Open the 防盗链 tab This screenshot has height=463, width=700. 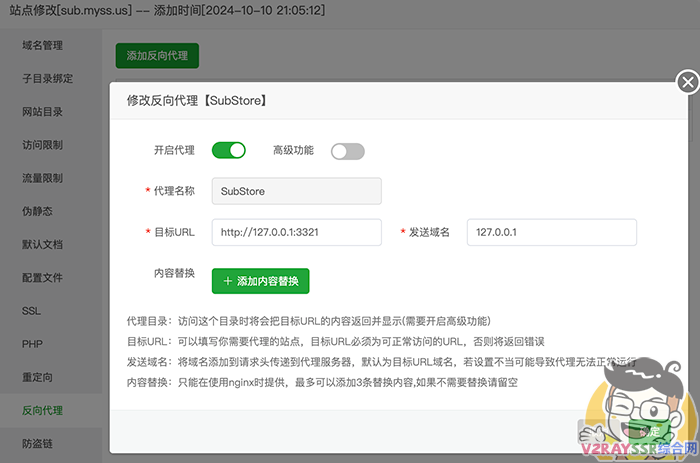point(37,443)
